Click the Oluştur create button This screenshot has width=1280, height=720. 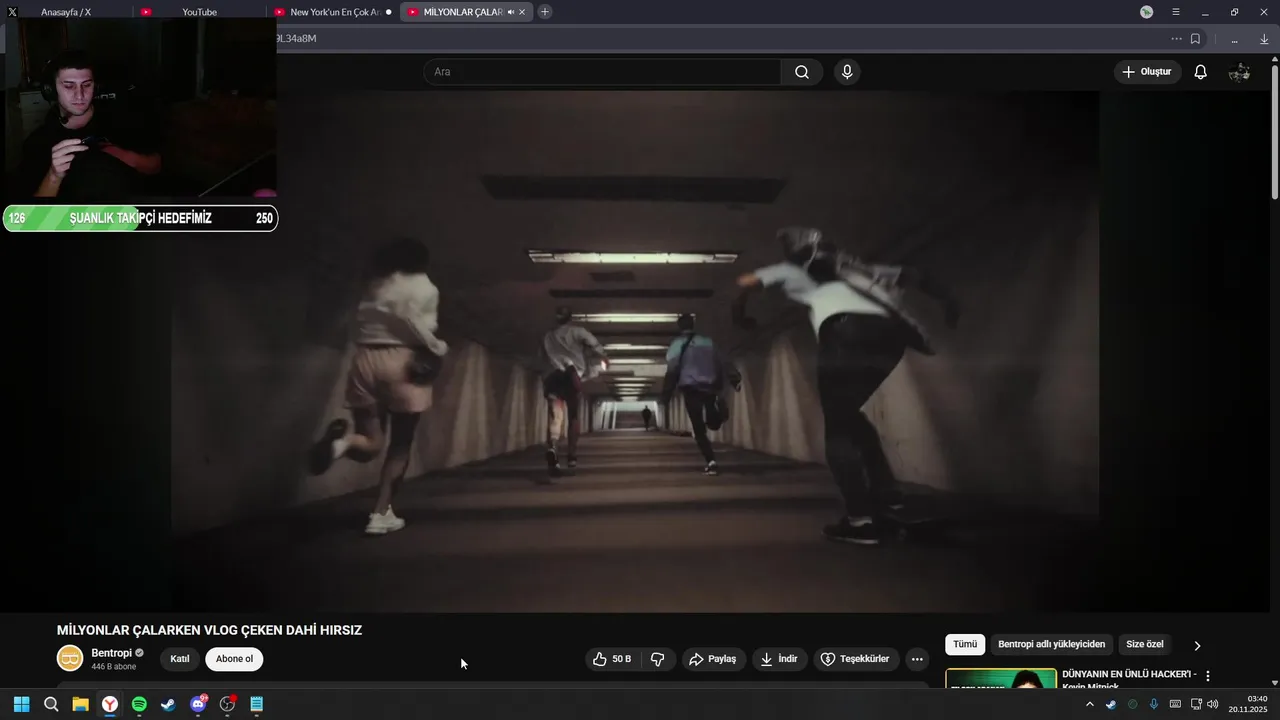click(x=1147, y=72)
